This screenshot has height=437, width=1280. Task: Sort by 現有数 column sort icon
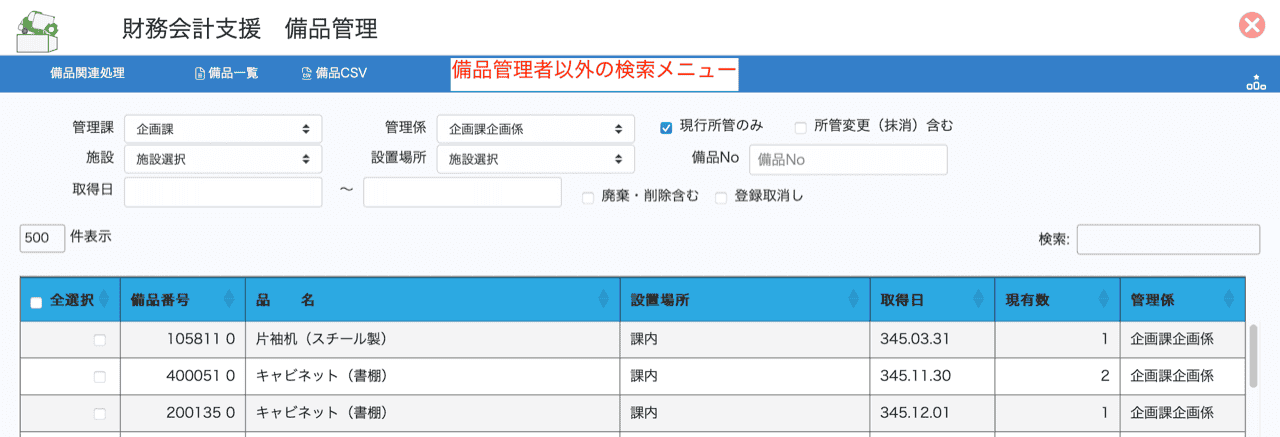tap(1103, 299)
